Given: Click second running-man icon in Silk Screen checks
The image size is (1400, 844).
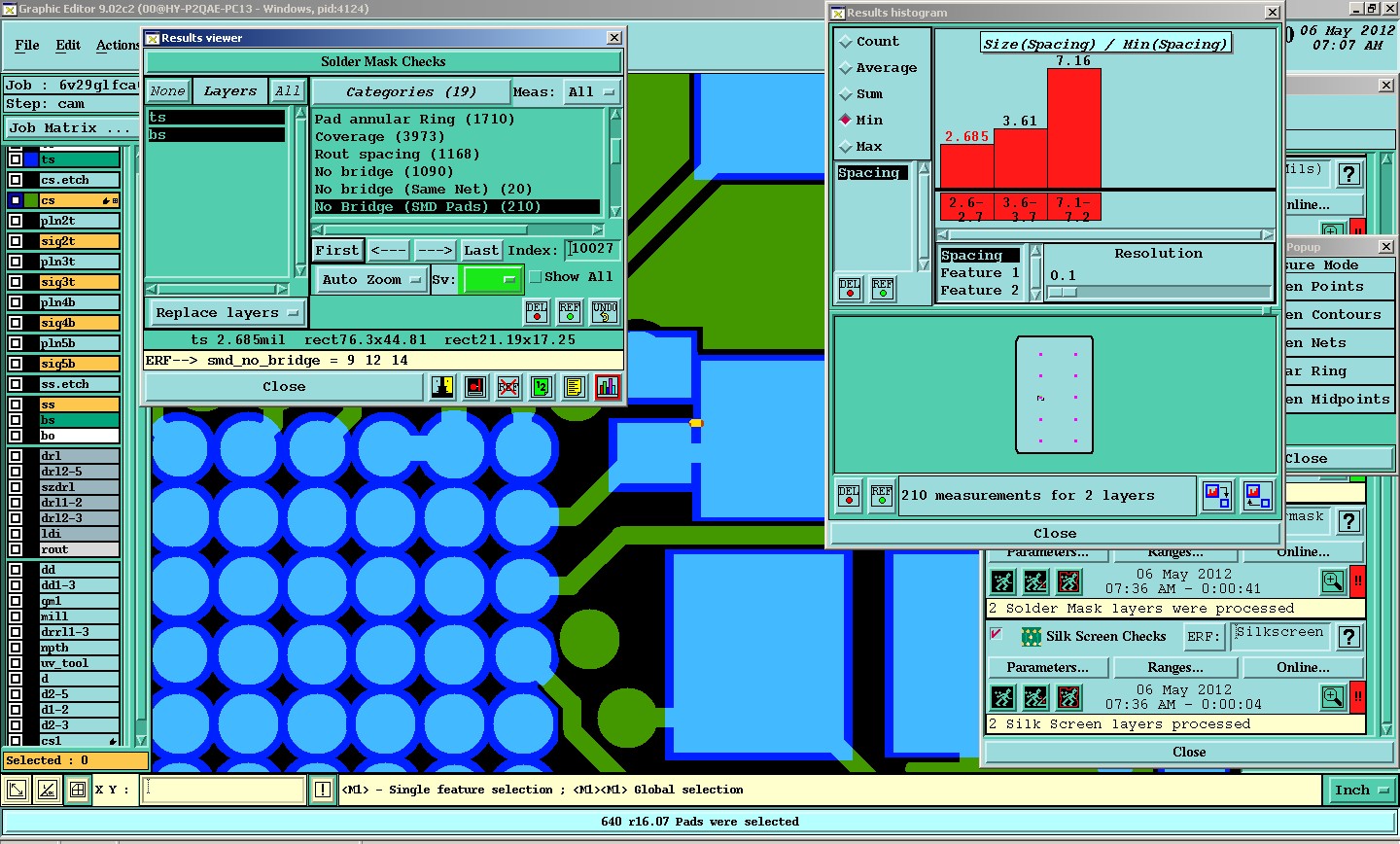Looking at the screenshot, I should click(1035, 697).
